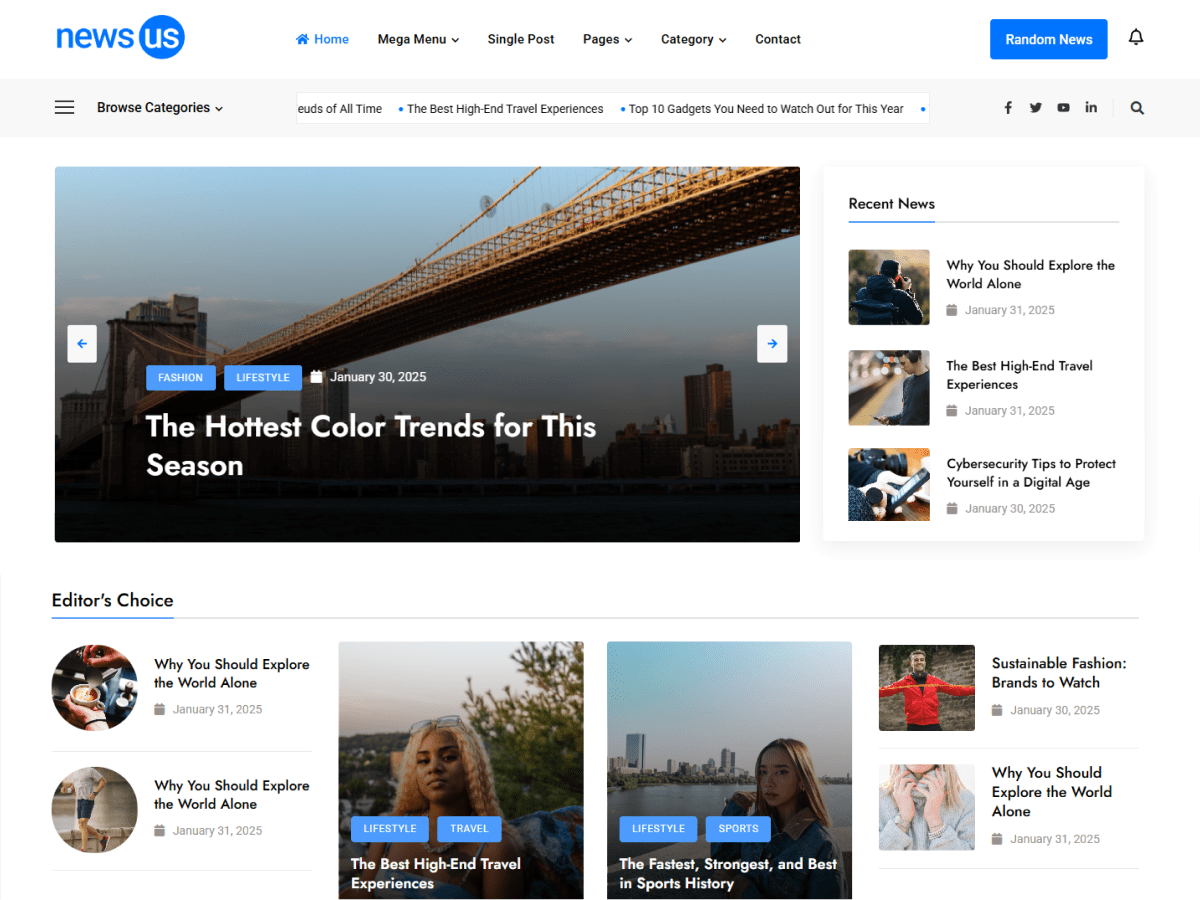1200x900 pixels.
Task: Click the Sustainable Fashion red-jacket thumbnail
Action: point(927,688)
